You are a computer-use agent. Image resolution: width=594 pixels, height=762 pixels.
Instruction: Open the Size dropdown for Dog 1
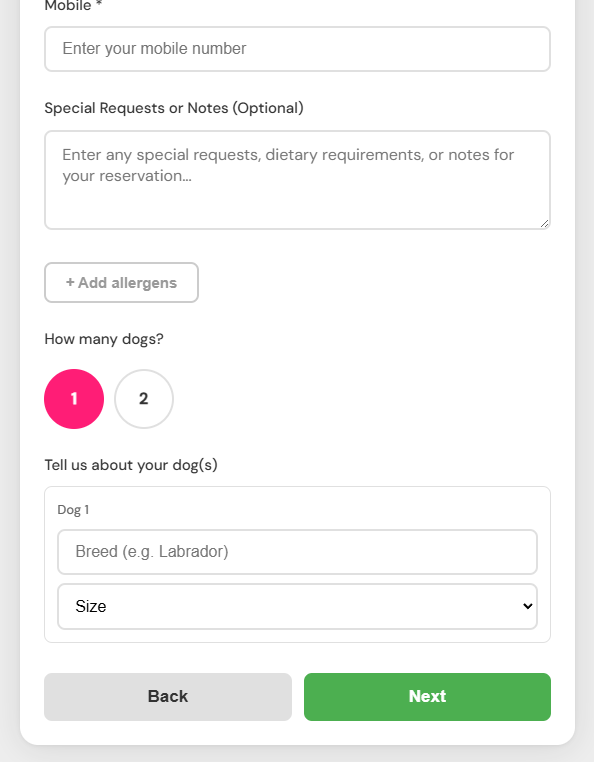tap(297, 606)
